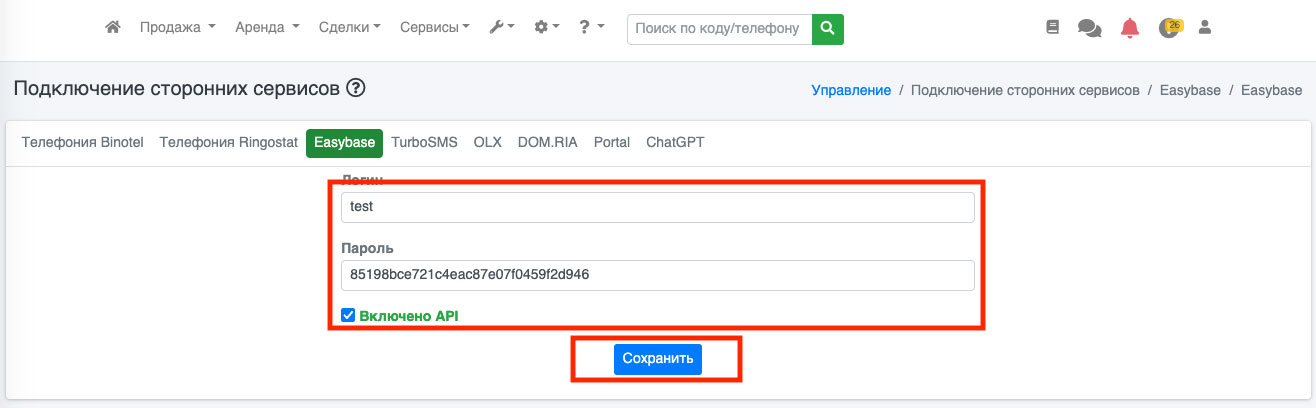Open the Аренда dropdown menu

click(267, 28)
